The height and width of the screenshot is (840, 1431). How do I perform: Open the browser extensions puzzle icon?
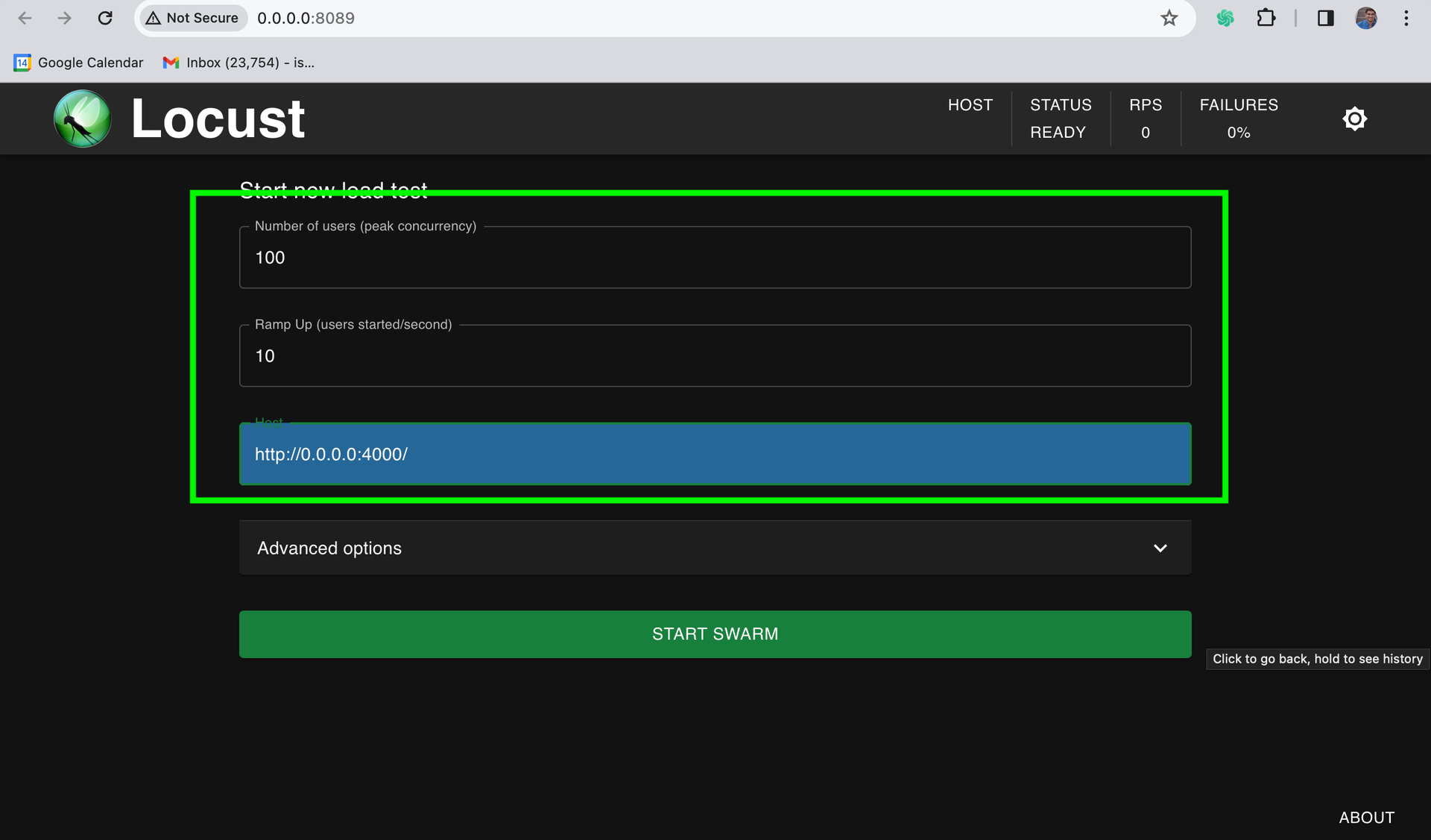[x=1266, y=18]
